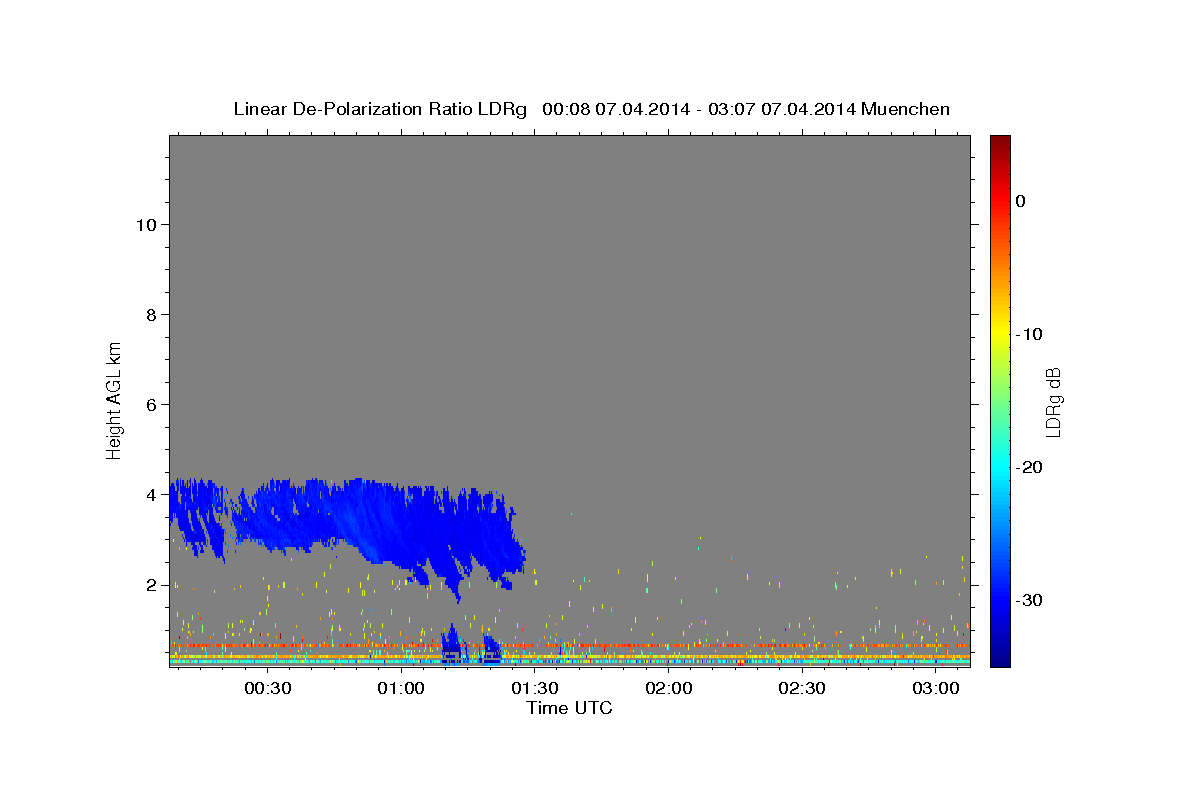Click the height tick label 8

click(151, 315)
